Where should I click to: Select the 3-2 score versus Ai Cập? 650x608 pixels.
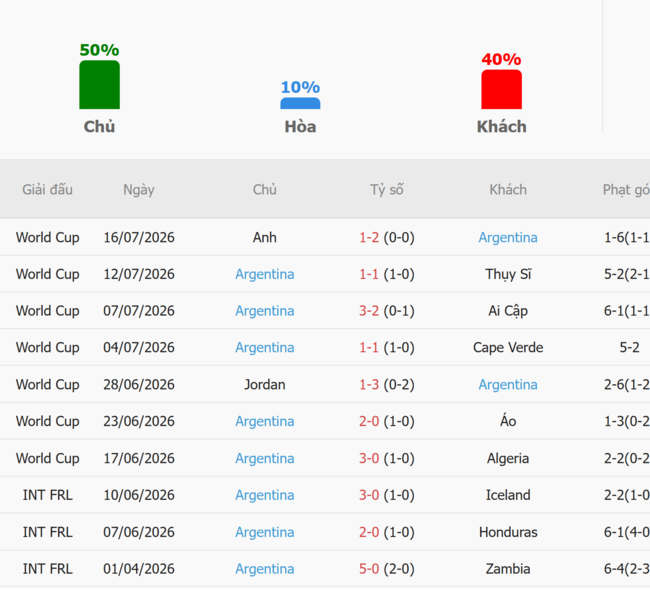369,311
